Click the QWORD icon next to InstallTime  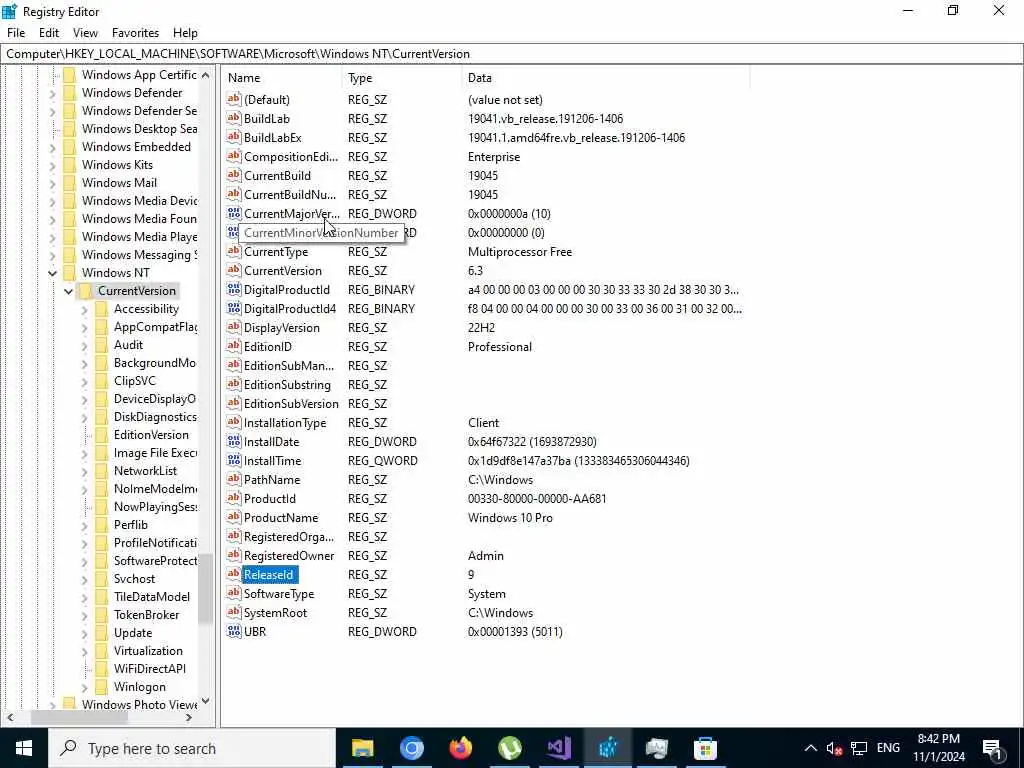click(234, 460)
